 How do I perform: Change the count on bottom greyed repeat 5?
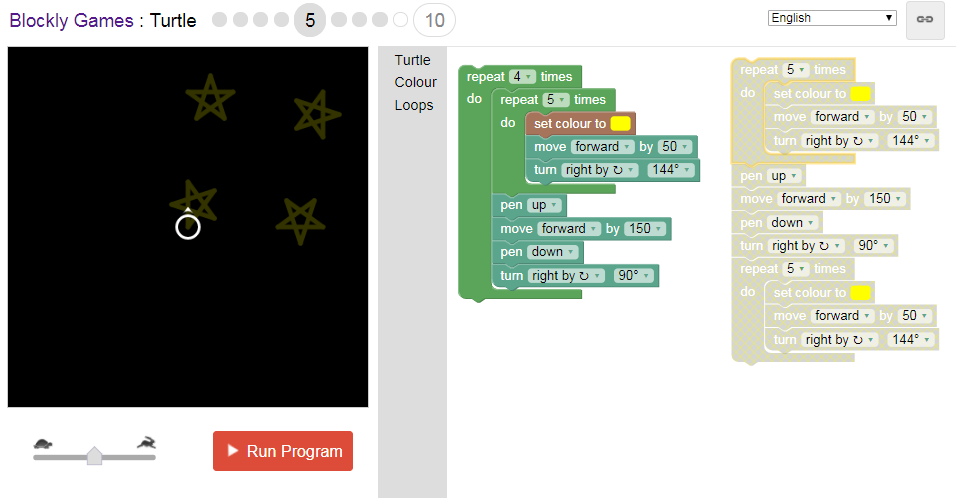point(796,269)
